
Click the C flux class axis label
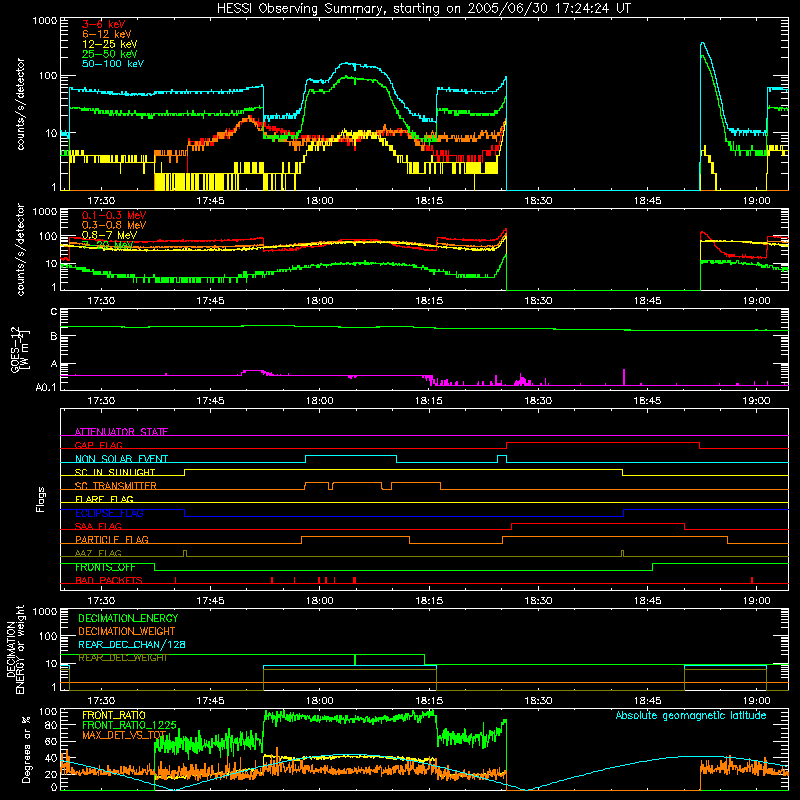[x=54, y=312]
